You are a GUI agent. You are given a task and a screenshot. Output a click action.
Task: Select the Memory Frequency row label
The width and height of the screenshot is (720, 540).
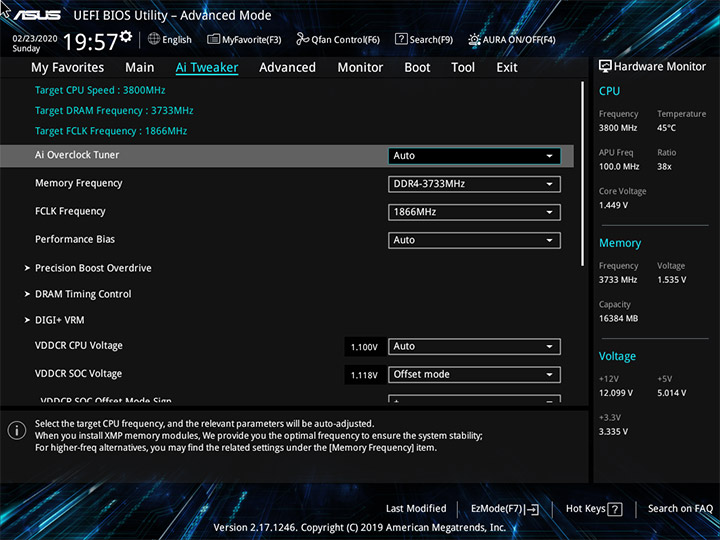[79, 183]
